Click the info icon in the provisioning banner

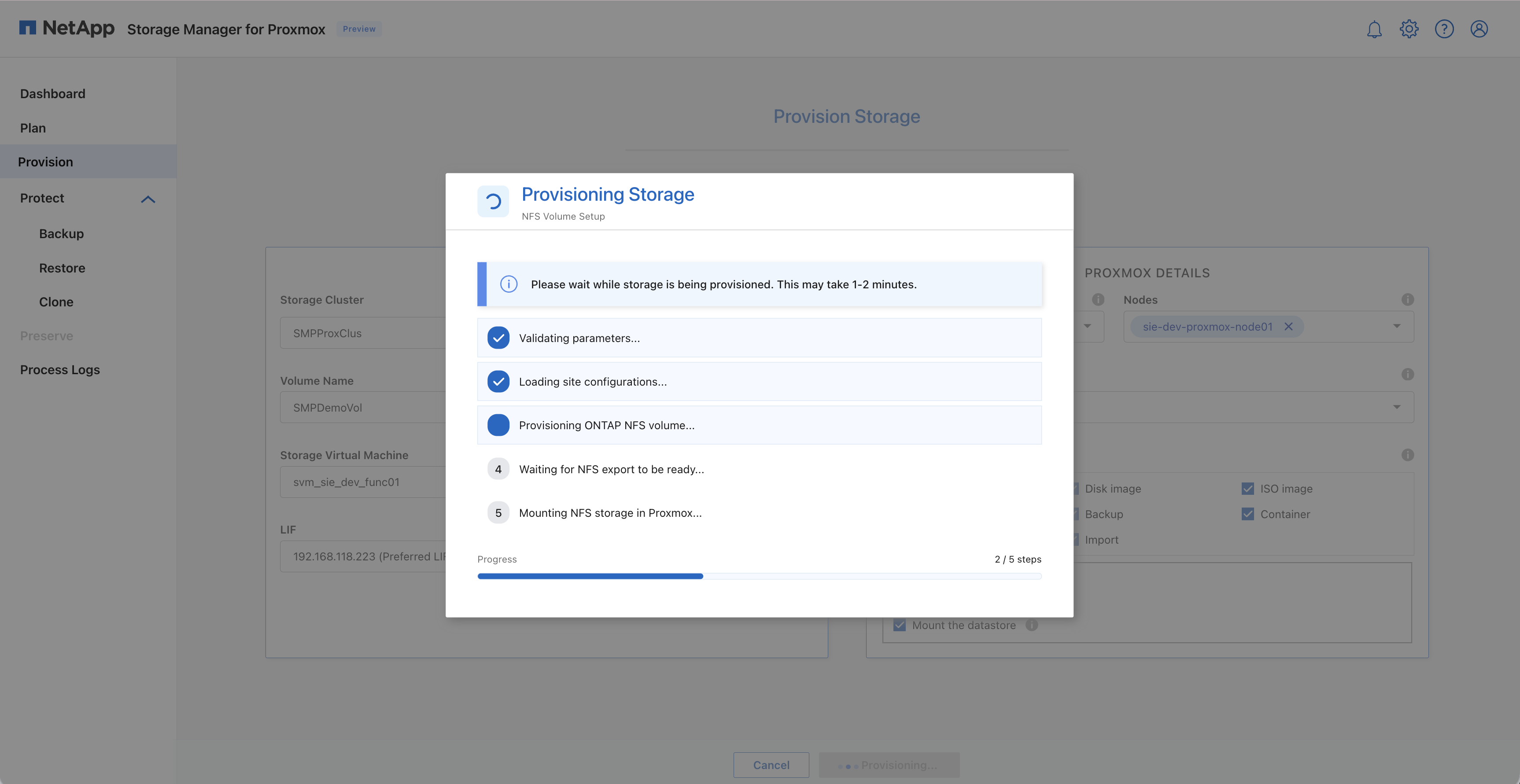pos(509,284)
